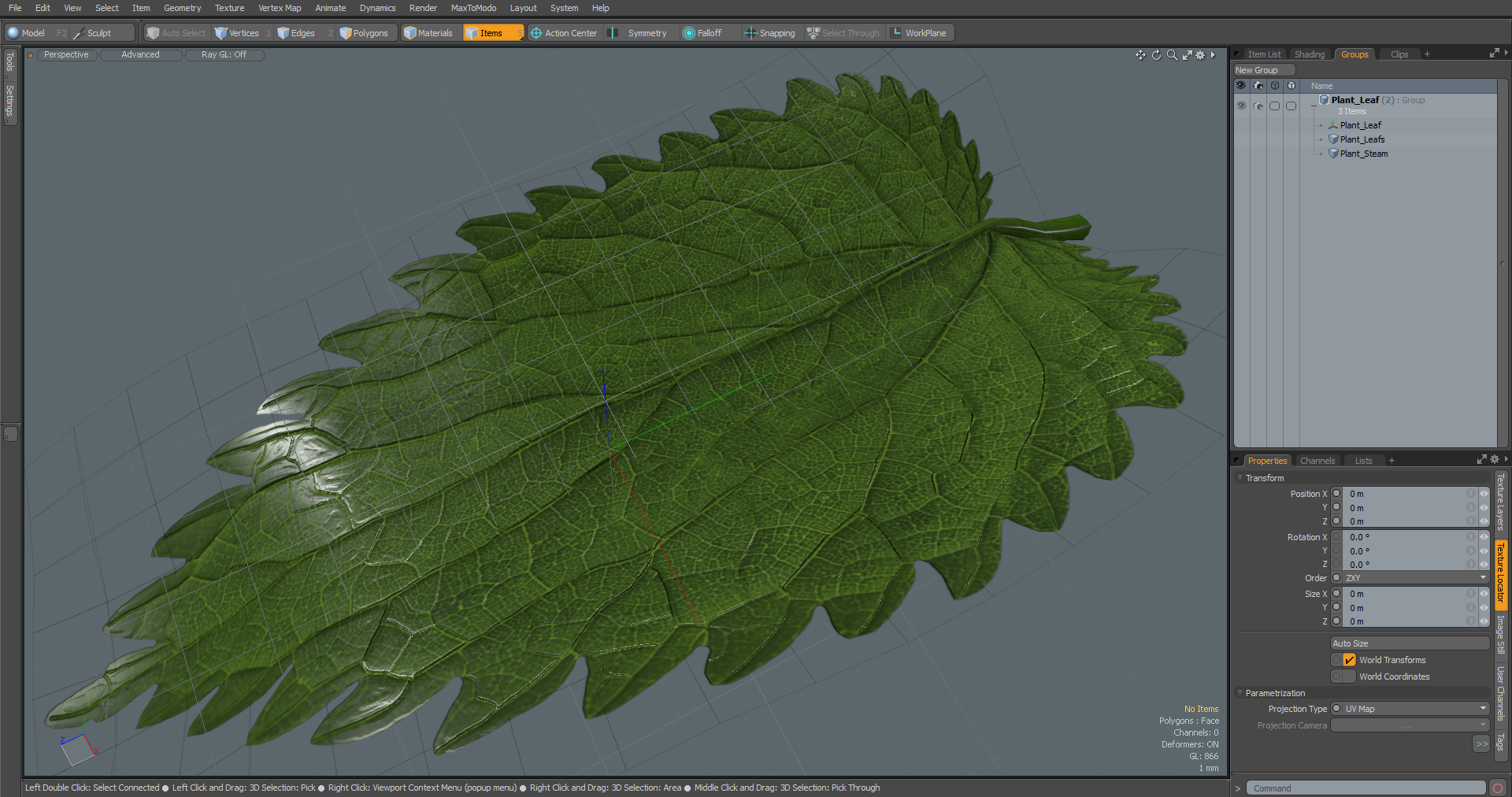Click the viewport move/pan icon
This screenshot has width=1512, height=797.
[x=1140, y=55]
